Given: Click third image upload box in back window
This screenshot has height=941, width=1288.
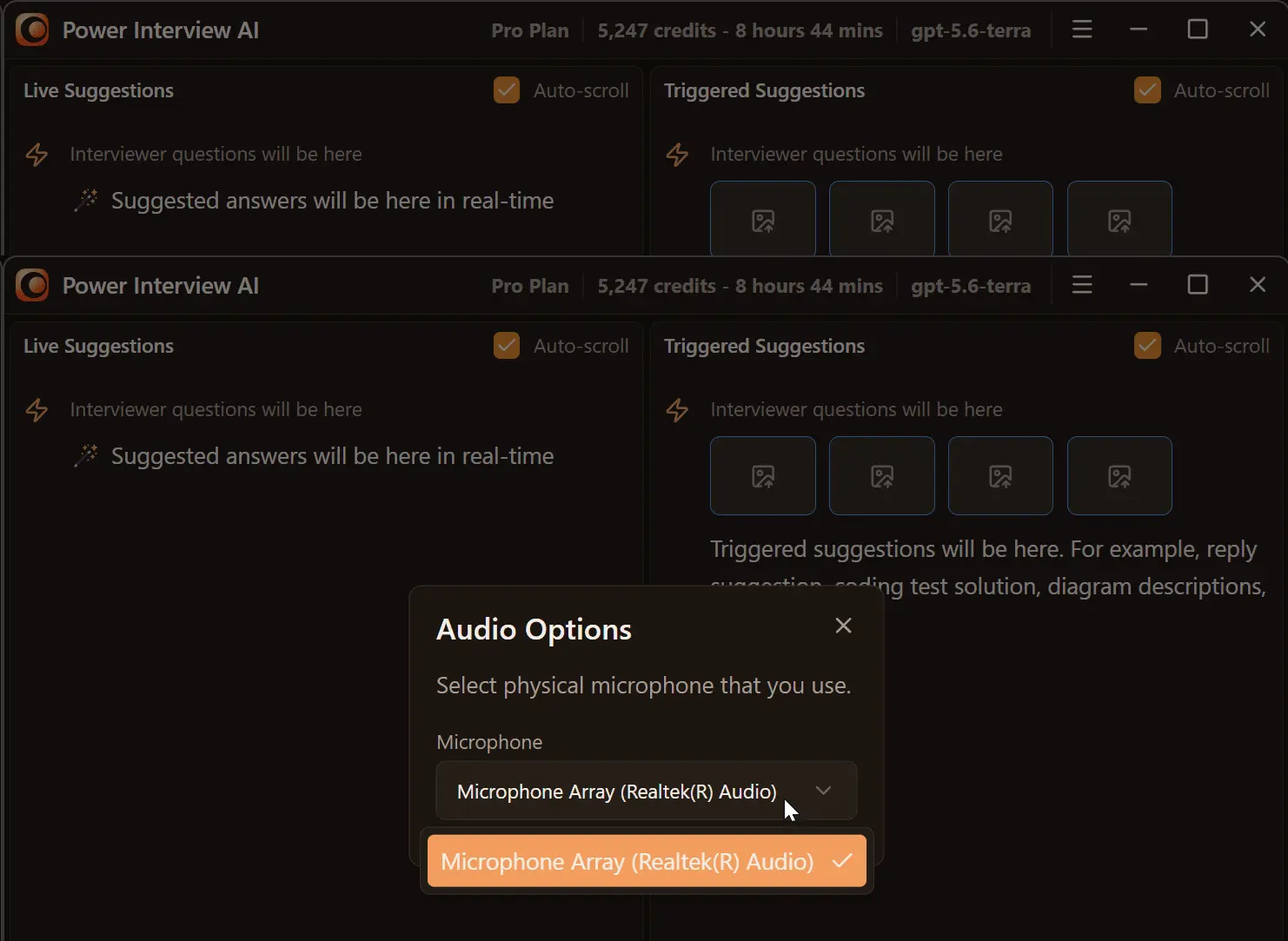Looking at the screenshot, I should coord(1001,219).
